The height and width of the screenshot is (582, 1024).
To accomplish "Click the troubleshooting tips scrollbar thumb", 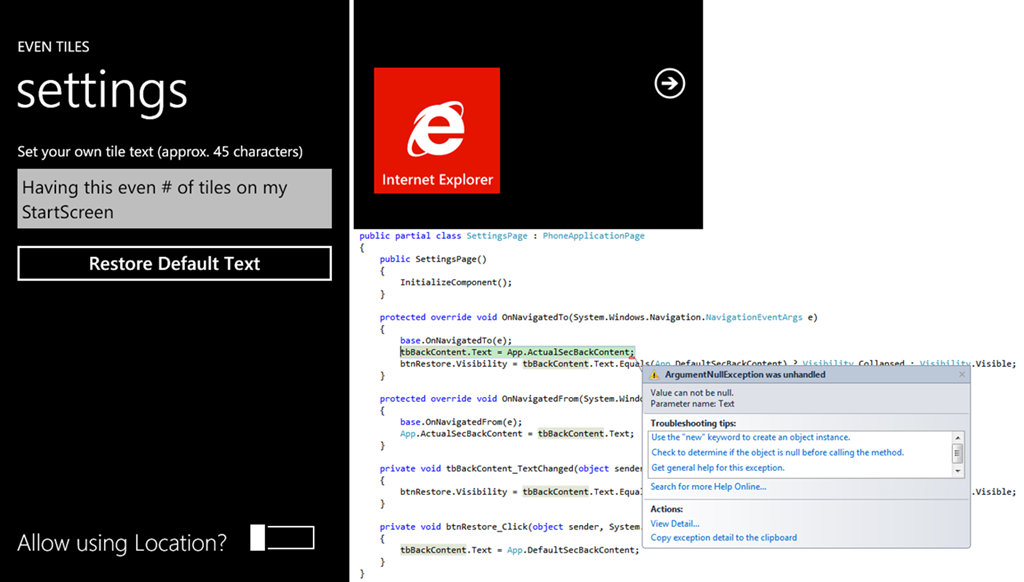I will tap(957, 453).
